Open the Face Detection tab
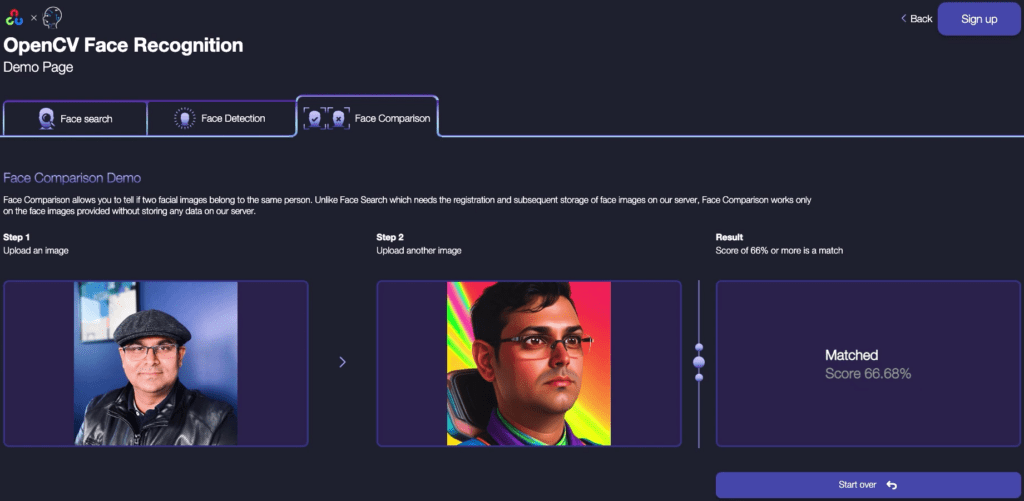This screenshot has height=501, width=1024. 221,119
